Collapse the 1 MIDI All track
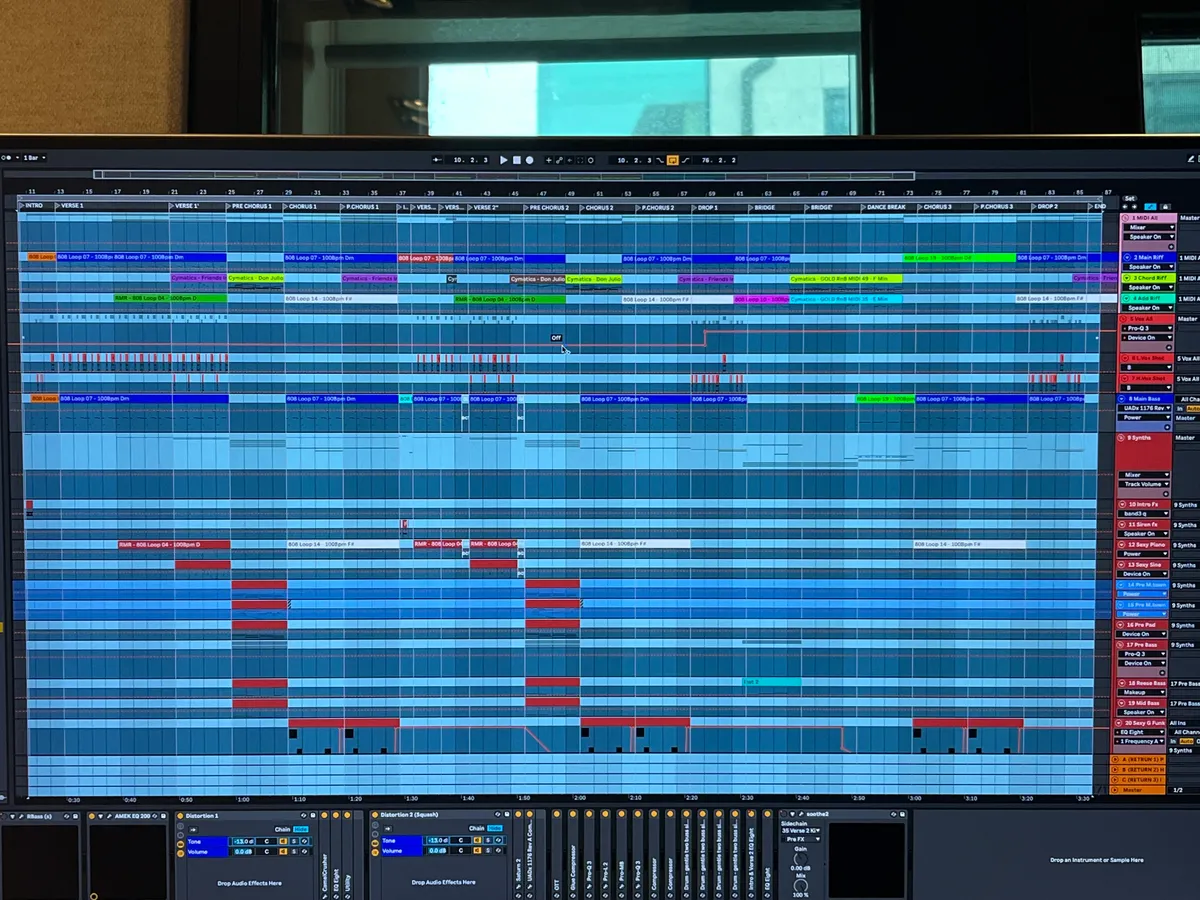Image resolution: width=1200 pixels, height=900 pixels. 1125,218
